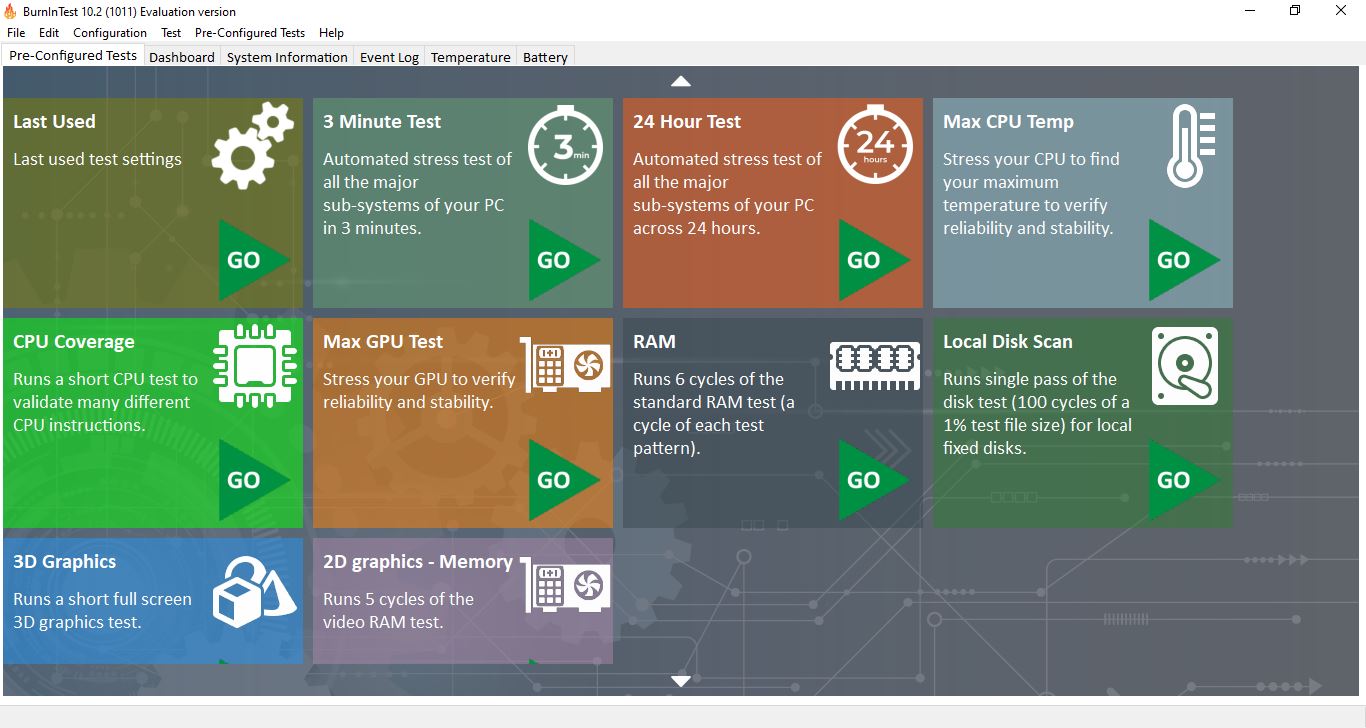Viewport: 1366px width, 728px height.
Task: Switch to the Dashboard tab
Action: click(182, 57)
